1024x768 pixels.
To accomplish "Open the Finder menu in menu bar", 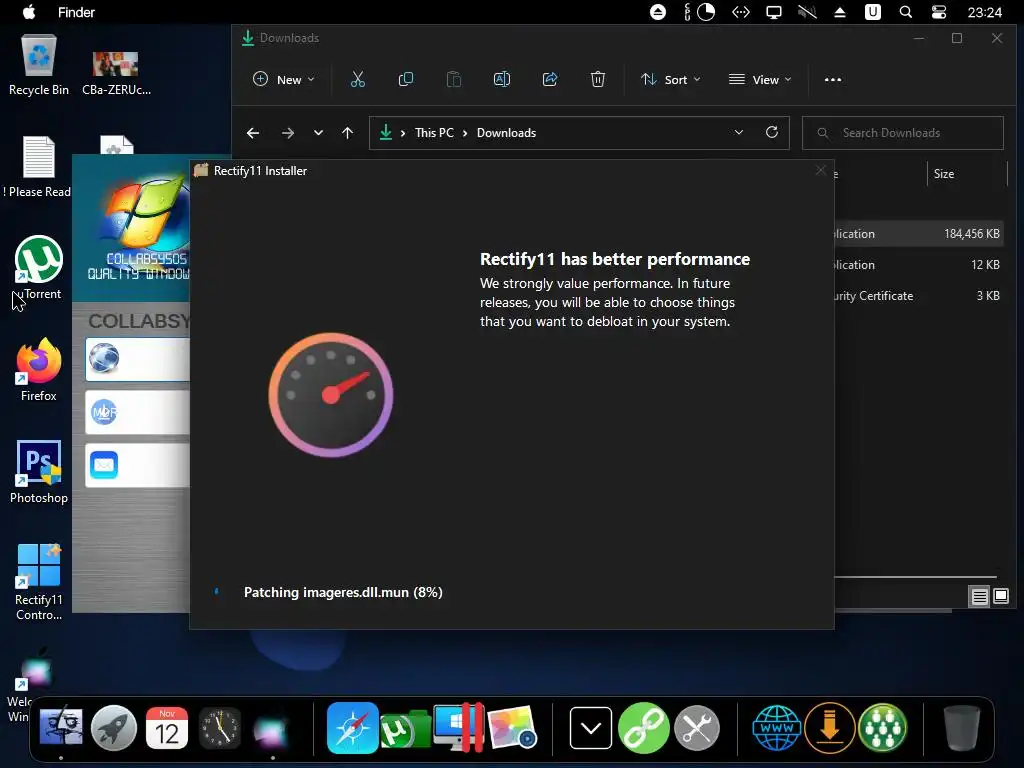I will (x=76, y=12).
